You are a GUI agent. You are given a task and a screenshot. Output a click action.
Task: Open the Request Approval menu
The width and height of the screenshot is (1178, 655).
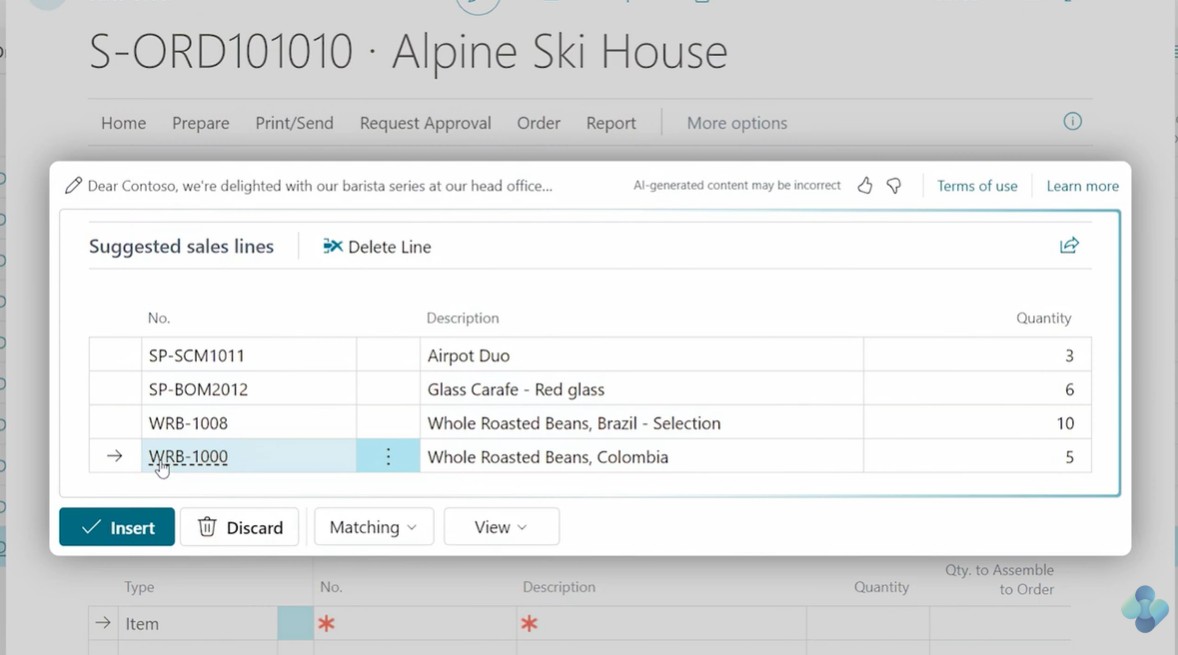[x=425, y=122]
